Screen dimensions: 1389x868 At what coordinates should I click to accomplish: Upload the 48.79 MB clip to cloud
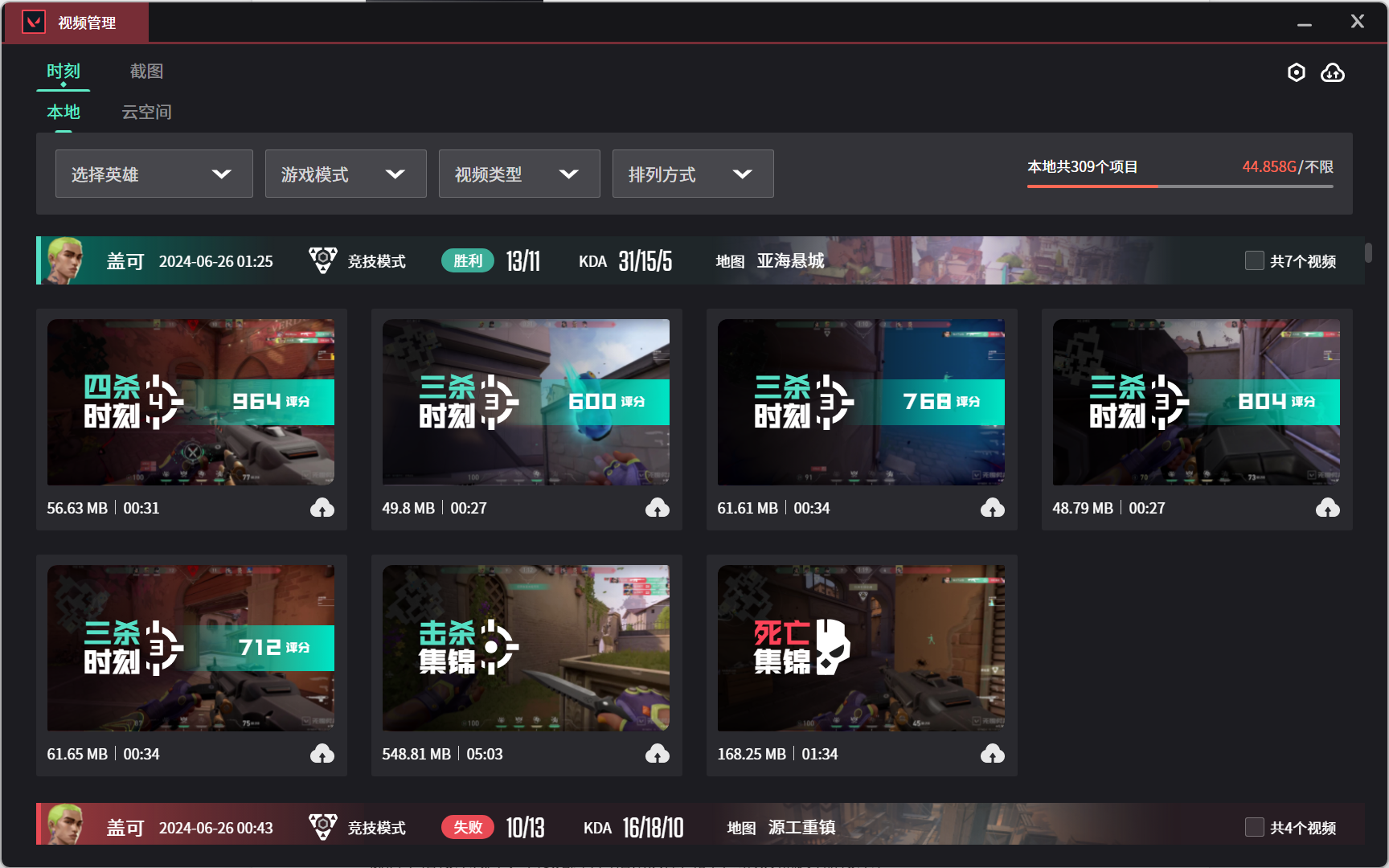click(1328, 508)
